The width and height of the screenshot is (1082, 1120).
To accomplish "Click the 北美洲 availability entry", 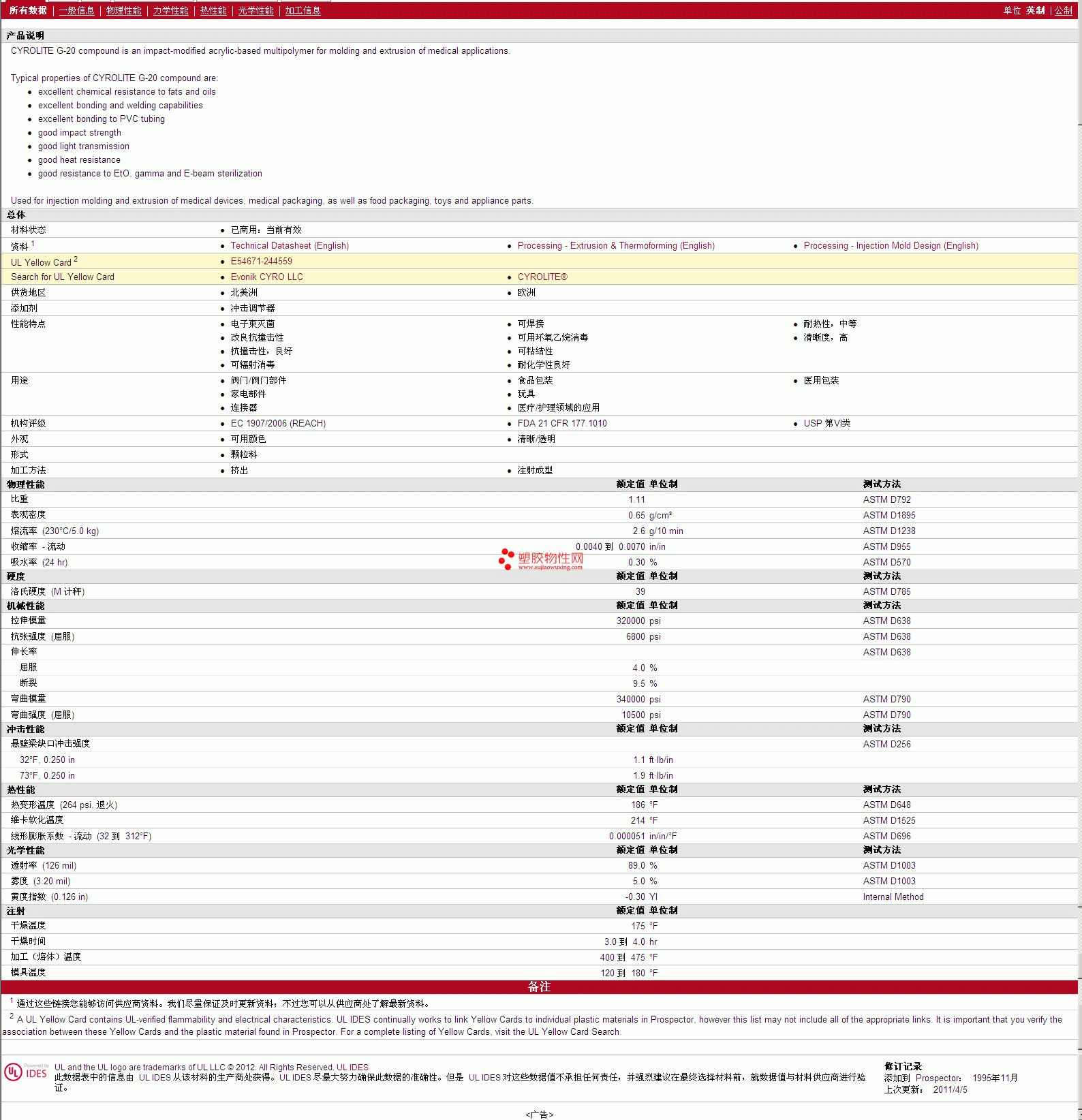I will (244, 293).
